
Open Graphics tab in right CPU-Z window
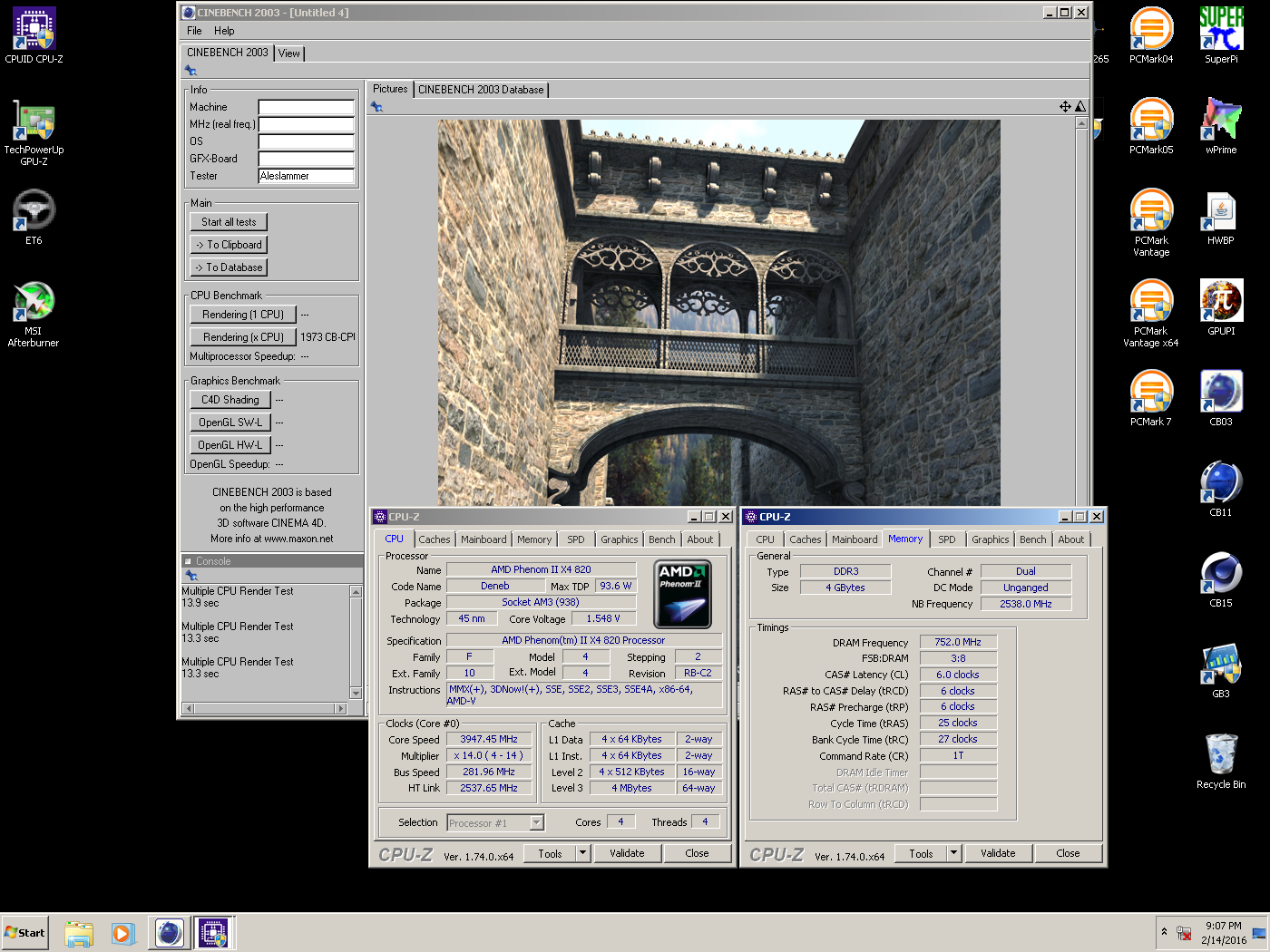pyautogui.click(x=991, y=539)
